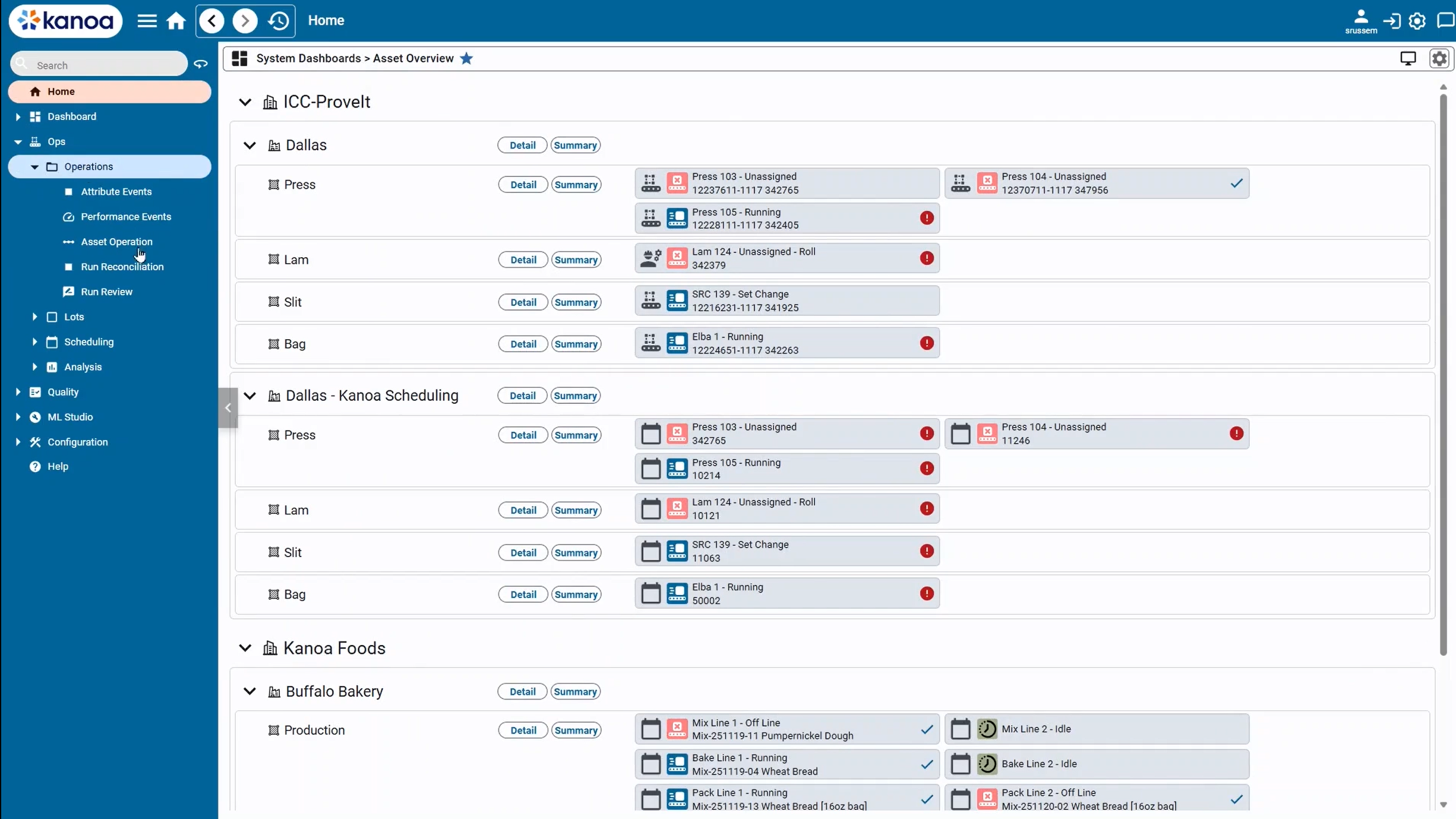
Task: Select Run Review menu item
Action: [106, 292]
